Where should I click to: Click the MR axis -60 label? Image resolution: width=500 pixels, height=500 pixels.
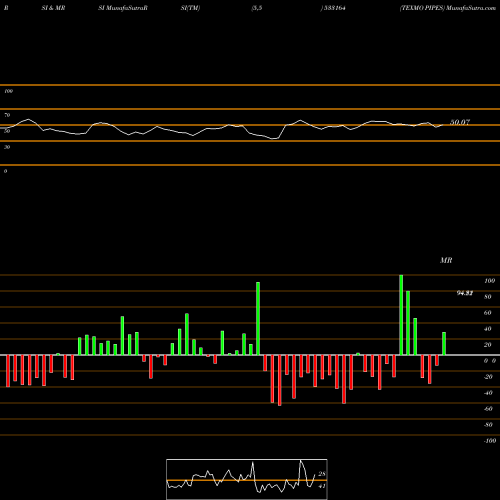click(x=488, y=409)
